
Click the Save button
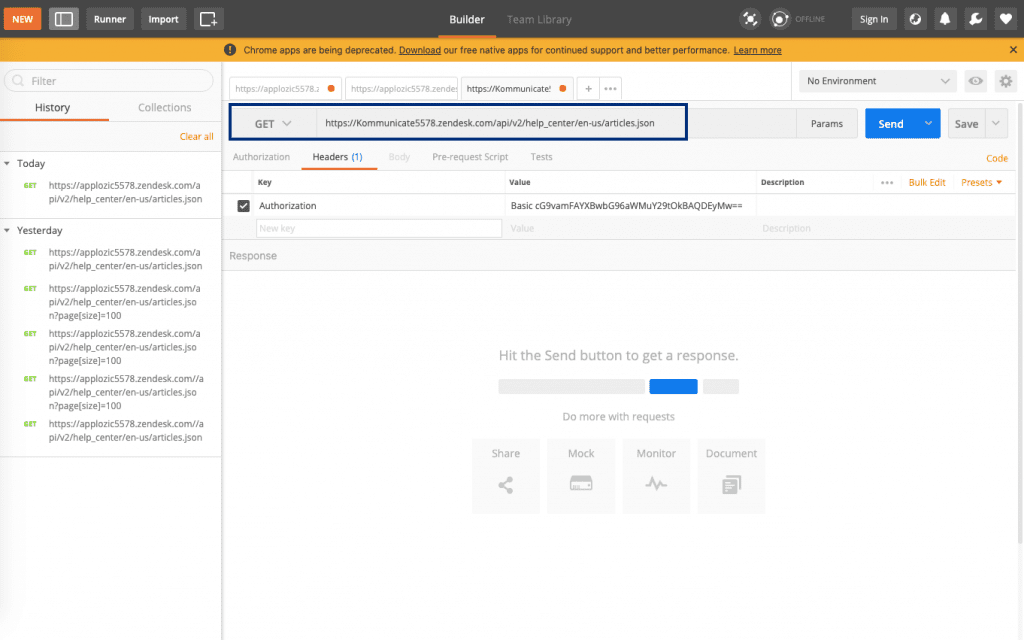(x=967, y=123)
